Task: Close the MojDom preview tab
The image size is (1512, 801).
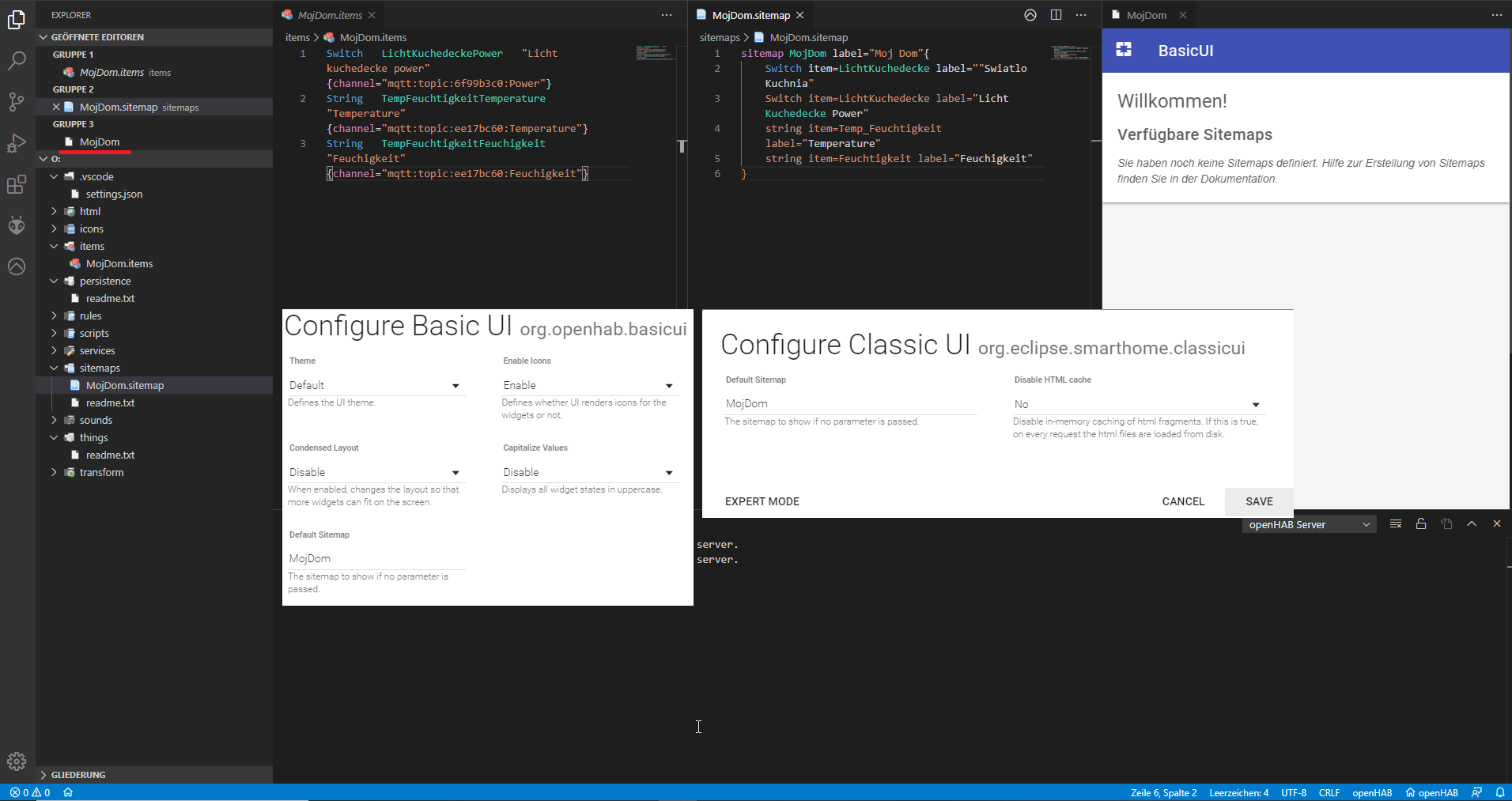Action: point(1183,15)
